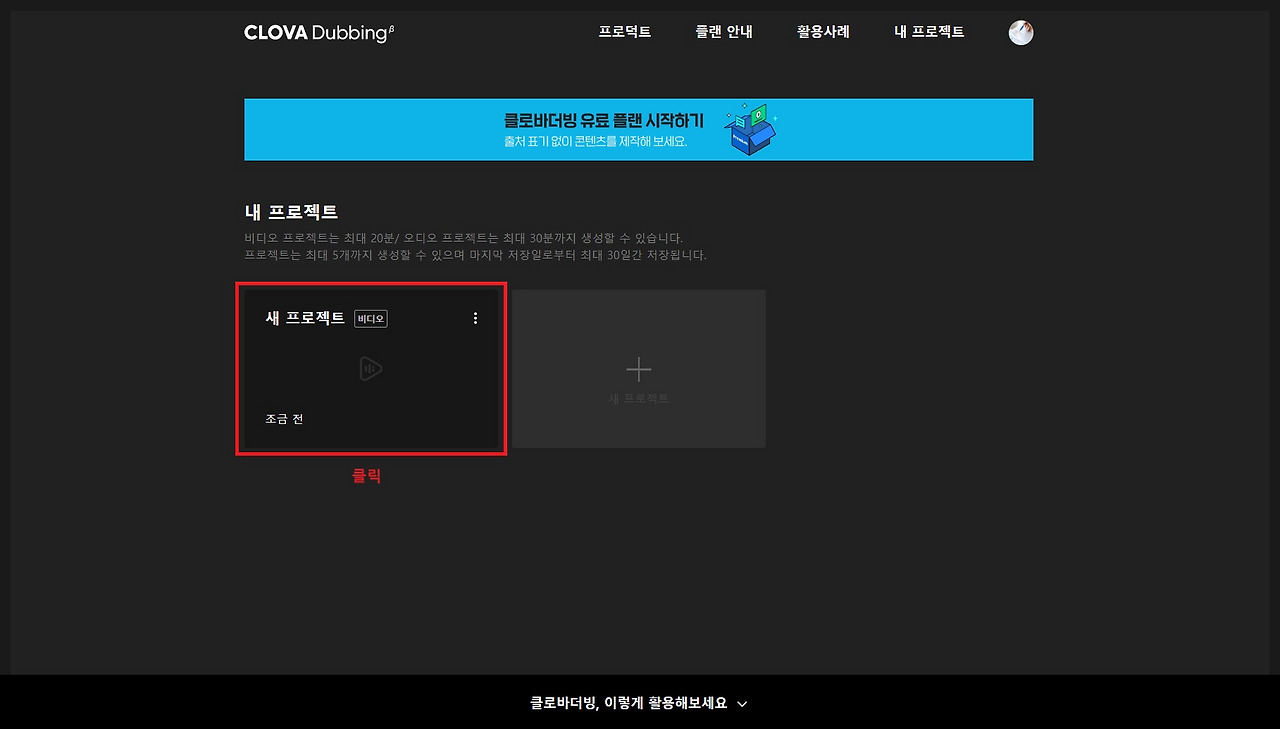The image size is (1280, 729).
Task: Open the three-dot options menu on the project card
Action: 475,318
